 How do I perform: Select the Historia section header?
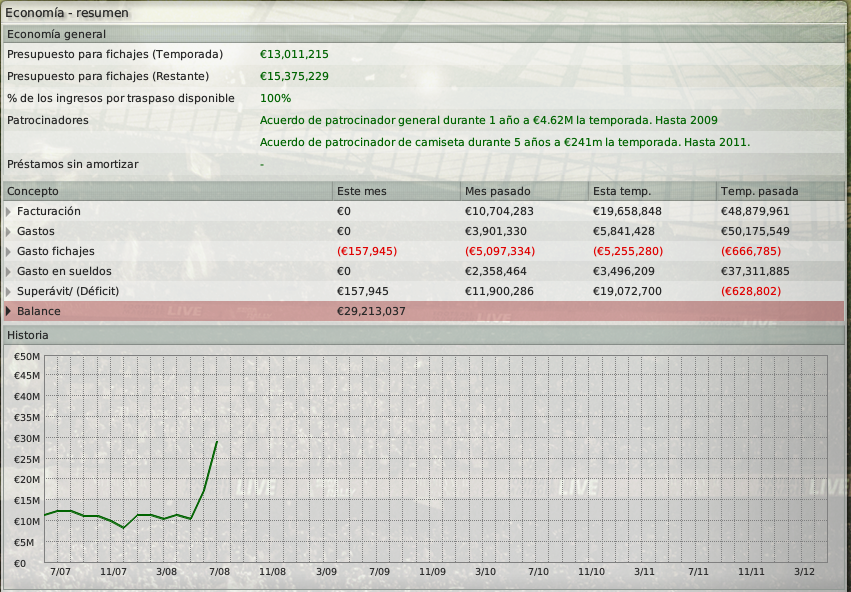tap(424, 335)
